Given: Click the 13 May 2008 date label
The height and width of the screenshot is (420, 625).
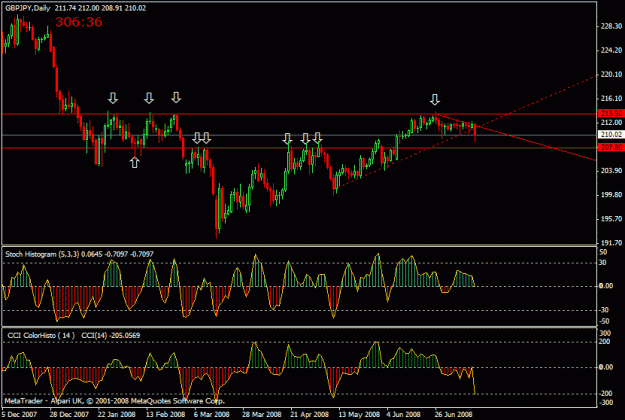Looking at the screenshot, I should [359, 414].
